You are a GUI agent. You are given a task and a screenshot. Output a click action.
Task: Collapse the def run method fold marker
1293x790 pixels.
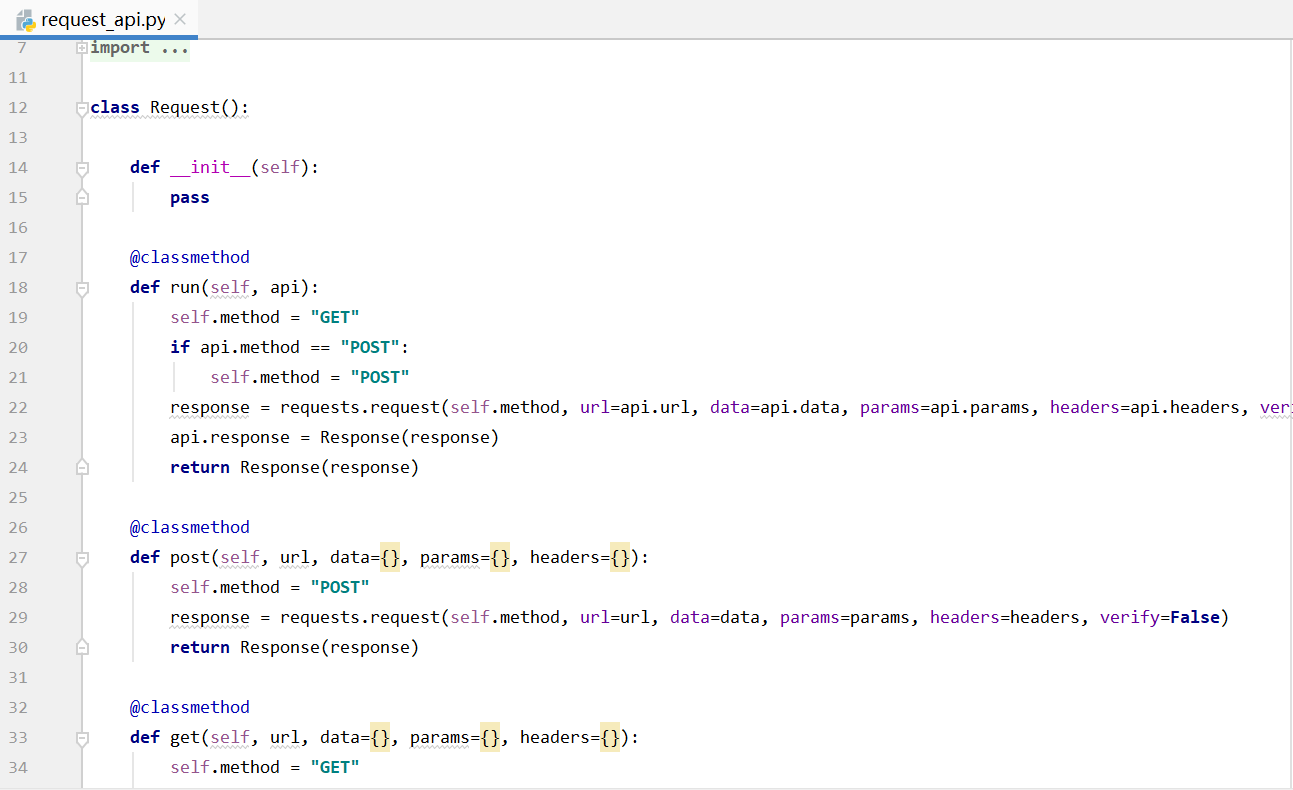pyautogui.click(x=82, y=288)
